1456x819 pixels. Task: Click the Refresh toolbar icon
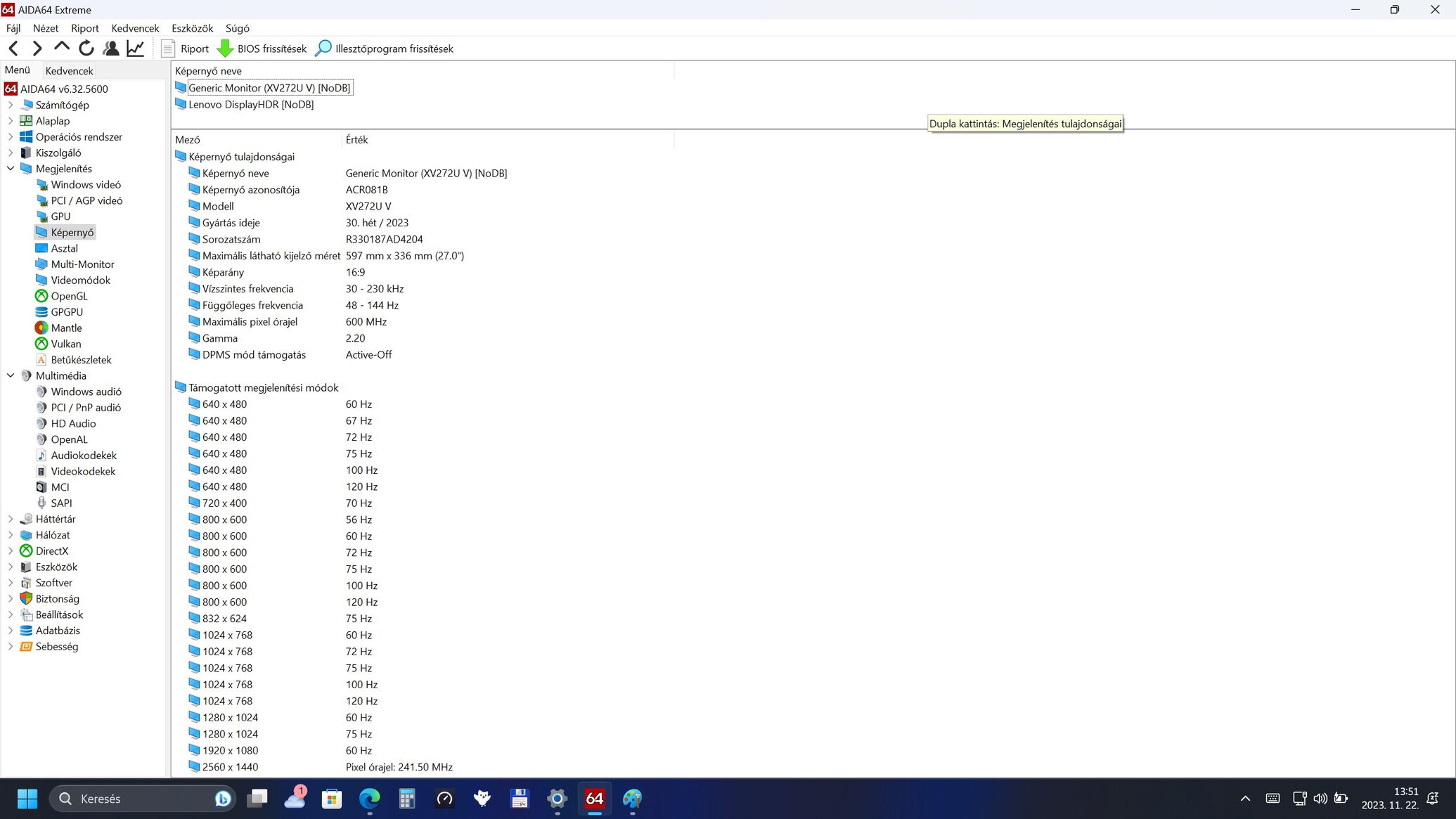tap(86, 49)
